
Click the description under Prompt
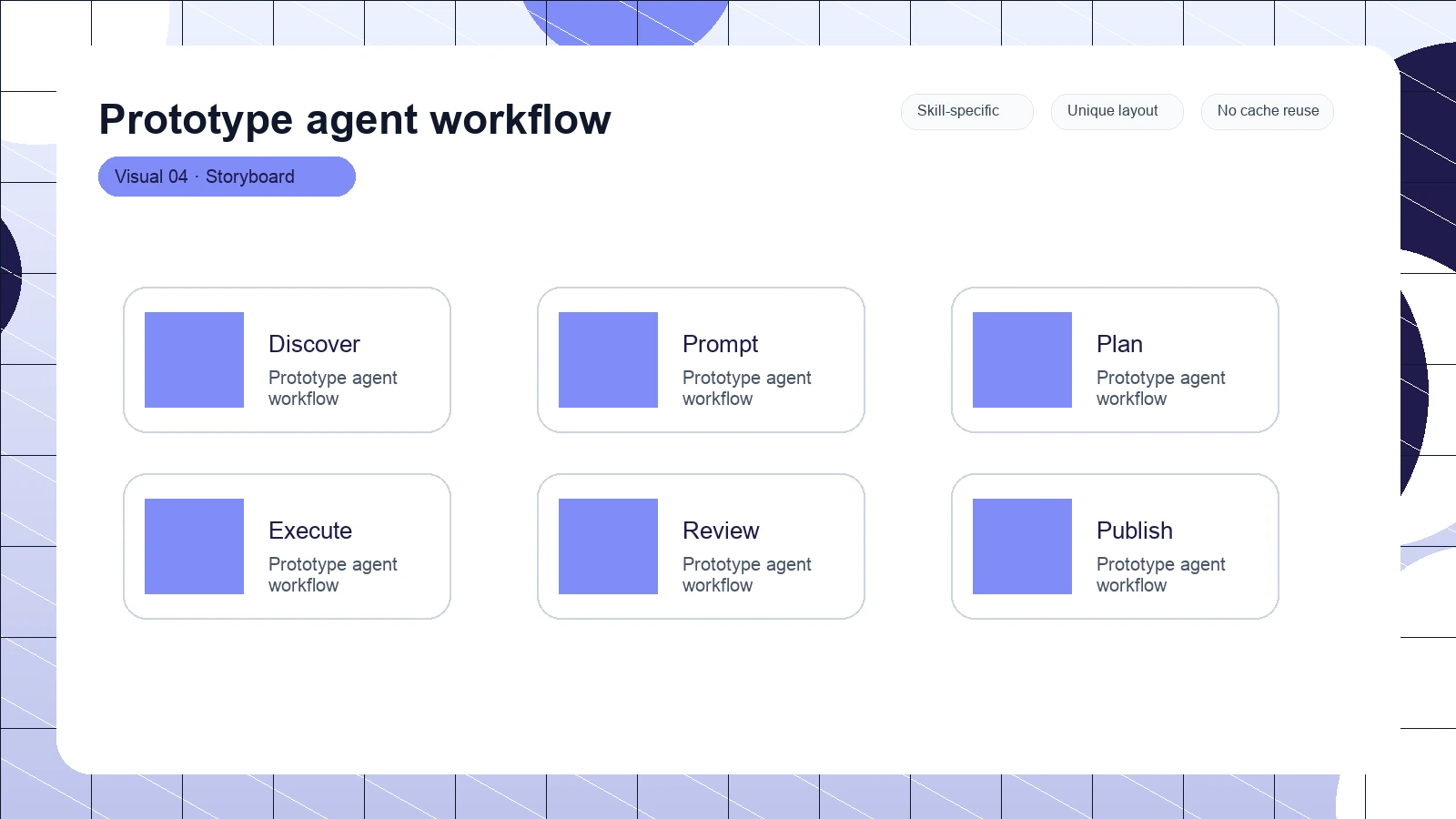tap(747, 388)
